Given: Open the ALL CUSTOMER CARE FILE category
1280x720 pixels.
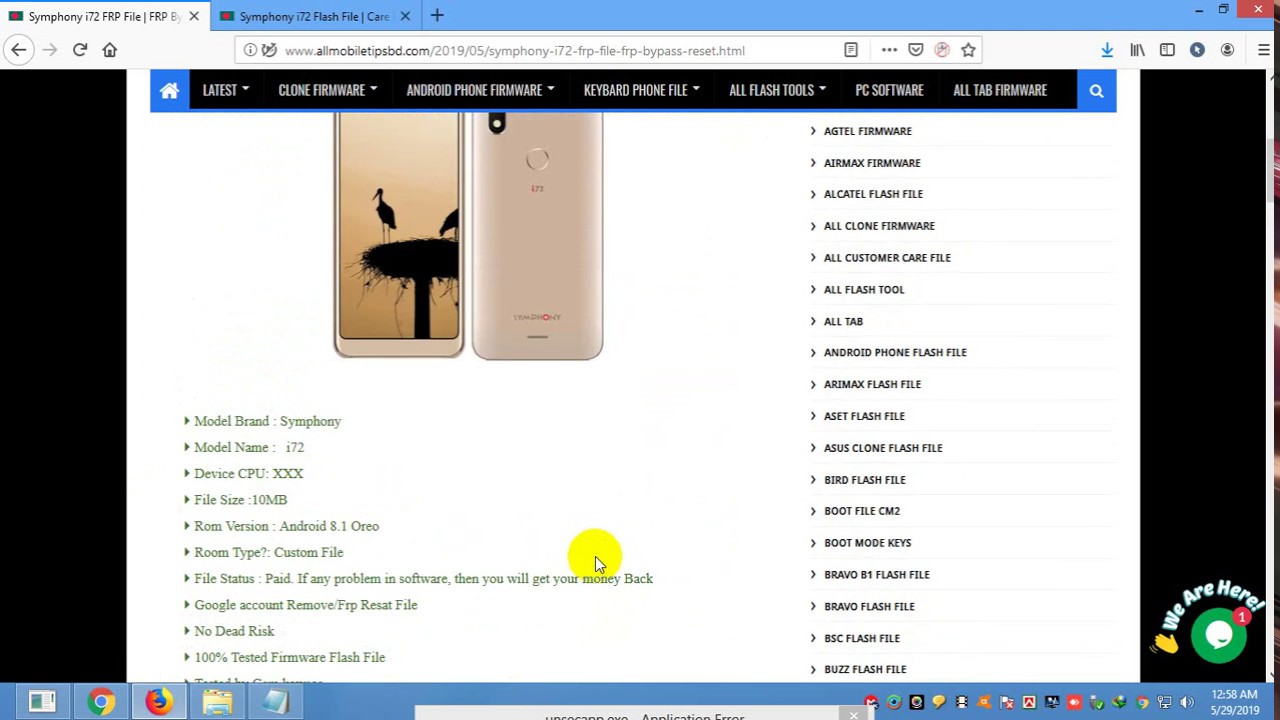Looking at the screenshot, I should coord(887,258).
